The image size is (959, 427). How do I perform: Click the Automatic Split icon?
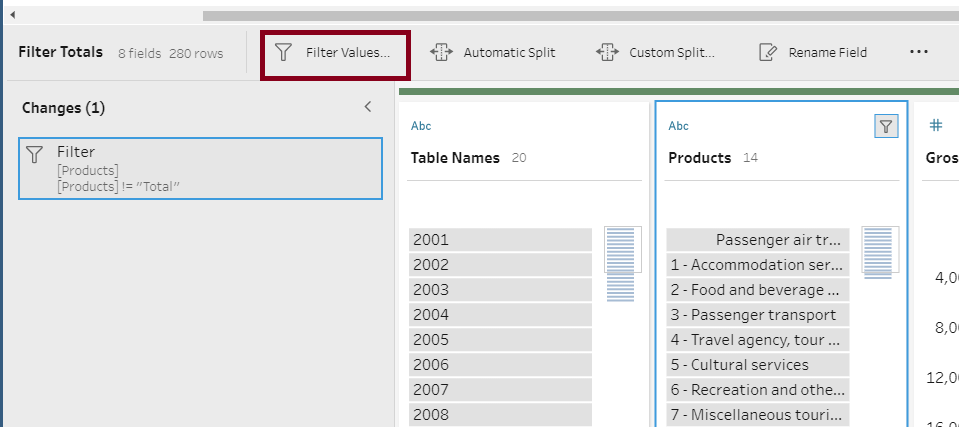pos(442,52)
